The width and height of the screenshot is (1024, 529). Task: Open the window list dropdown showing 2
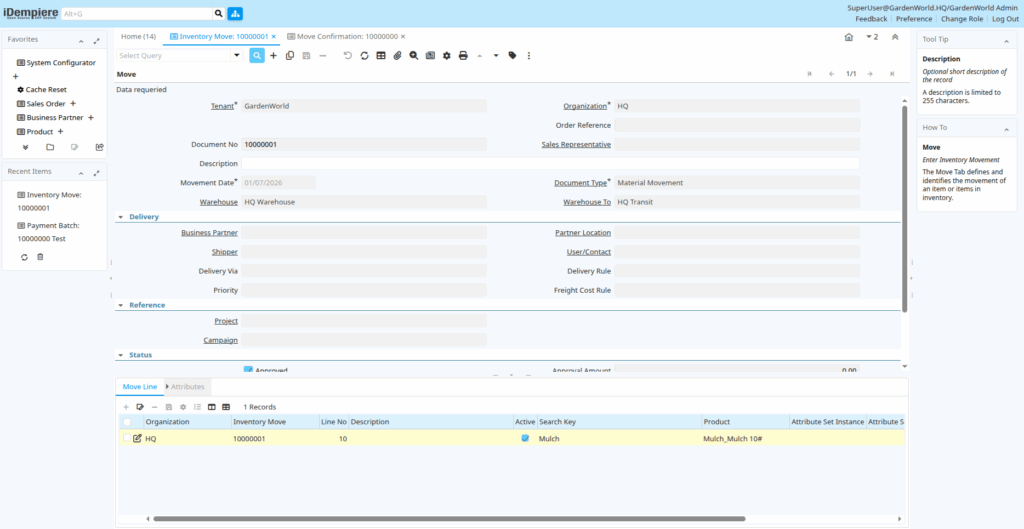pos(872,37)
